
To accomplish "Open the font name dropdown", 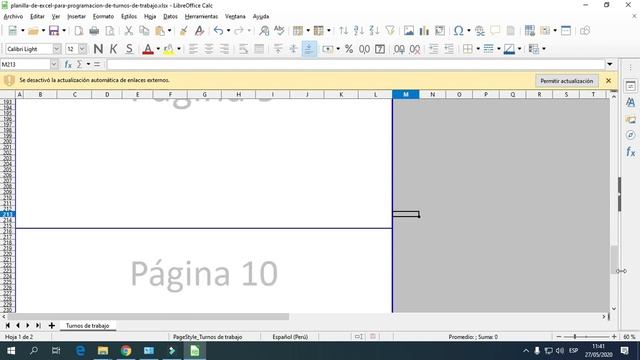I will point(57,49).
